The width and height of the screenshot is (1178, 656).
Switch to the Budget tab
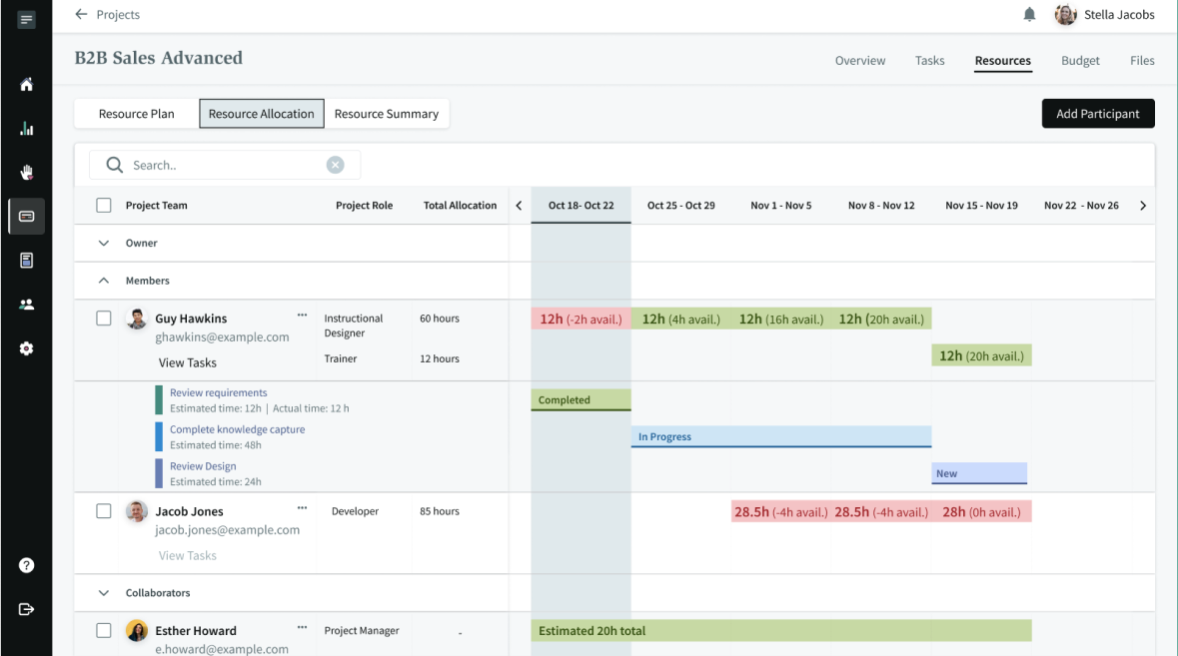1080,61
